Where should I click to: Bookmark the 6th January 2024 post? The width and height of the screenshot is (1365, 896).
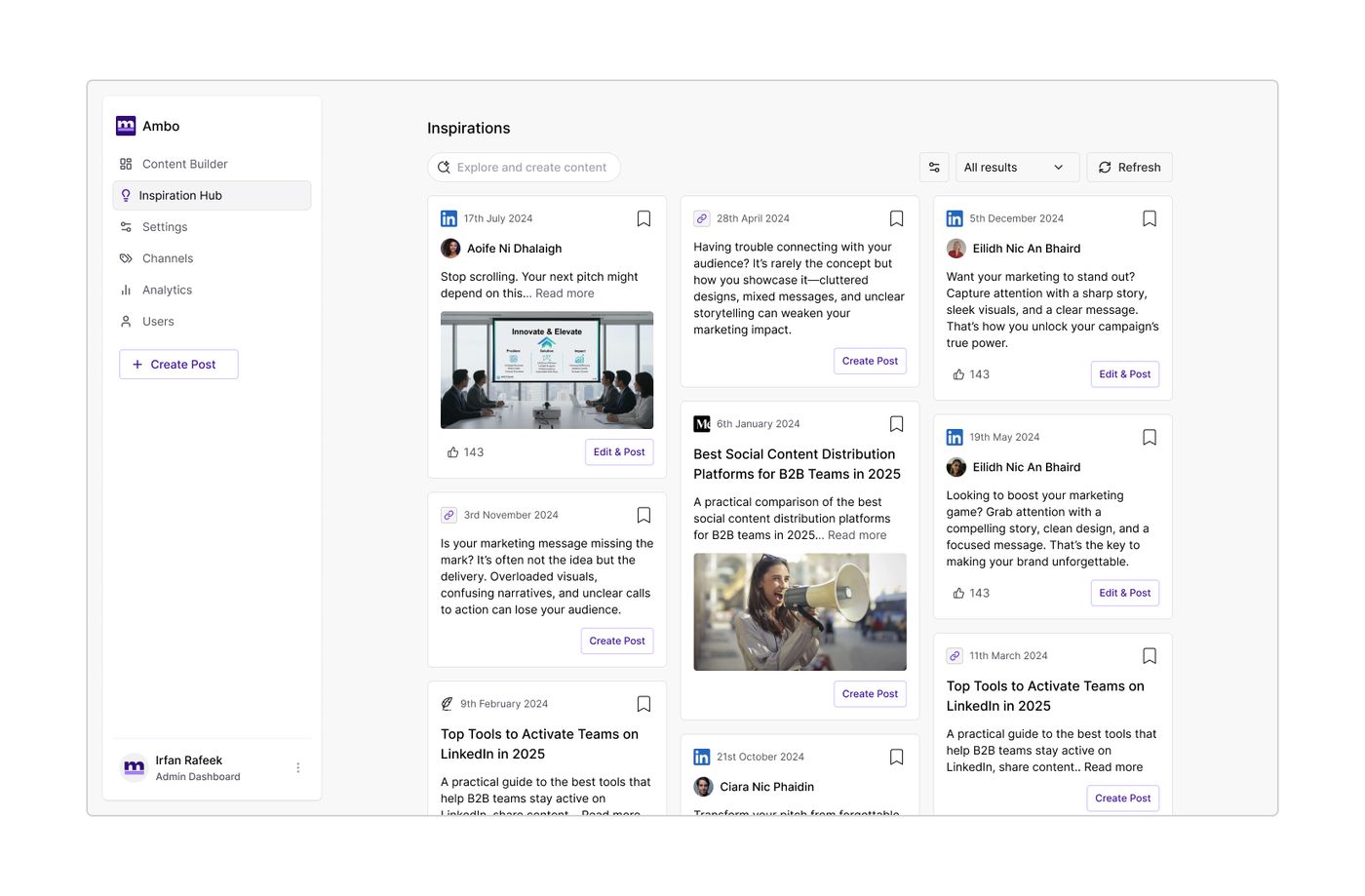click(x=897, y=424)
